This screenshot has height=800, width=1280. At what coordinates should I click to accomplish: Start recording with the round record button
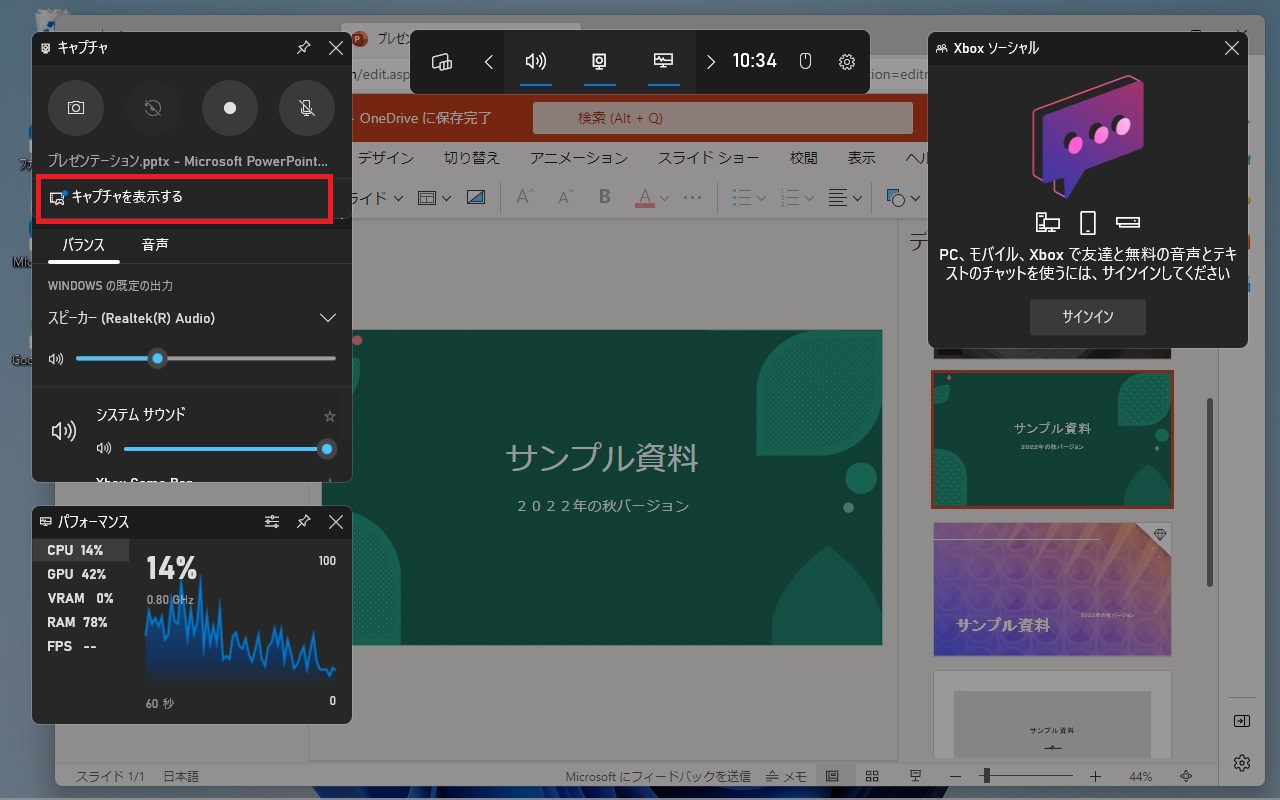point(230,108)
